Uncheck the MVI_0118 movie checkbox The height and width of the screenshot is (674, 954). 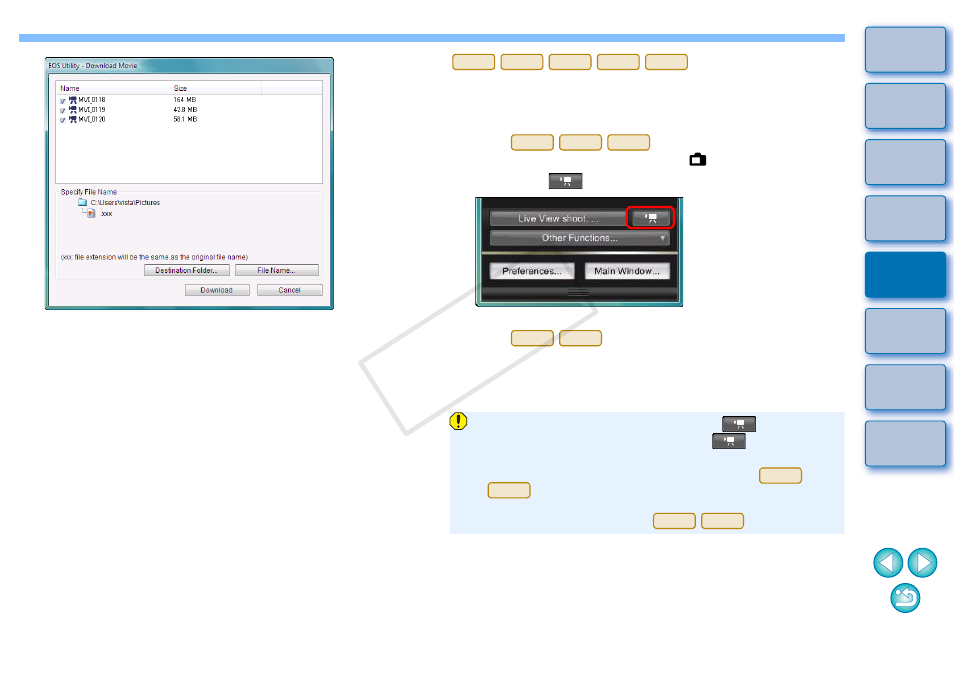pos(63,101)
